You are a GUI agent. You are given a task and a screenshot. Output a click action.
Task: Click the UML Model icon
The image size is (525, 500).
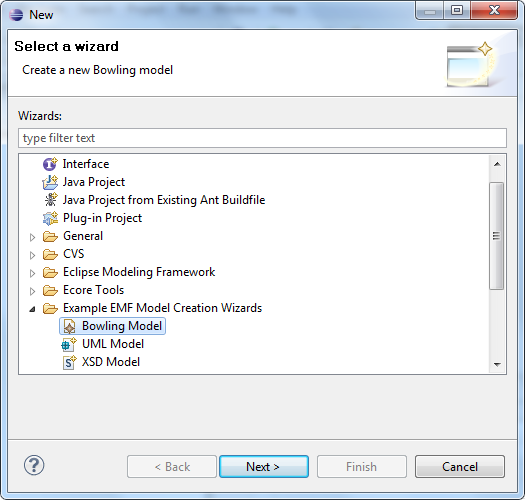click(69, 344)
